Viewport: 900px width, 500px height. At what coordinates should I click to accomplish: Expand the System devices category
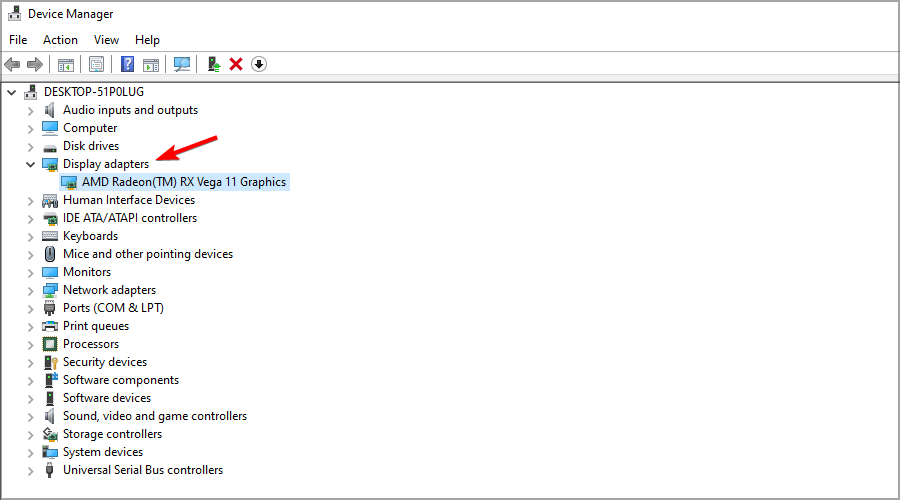(x=30, y=452)
